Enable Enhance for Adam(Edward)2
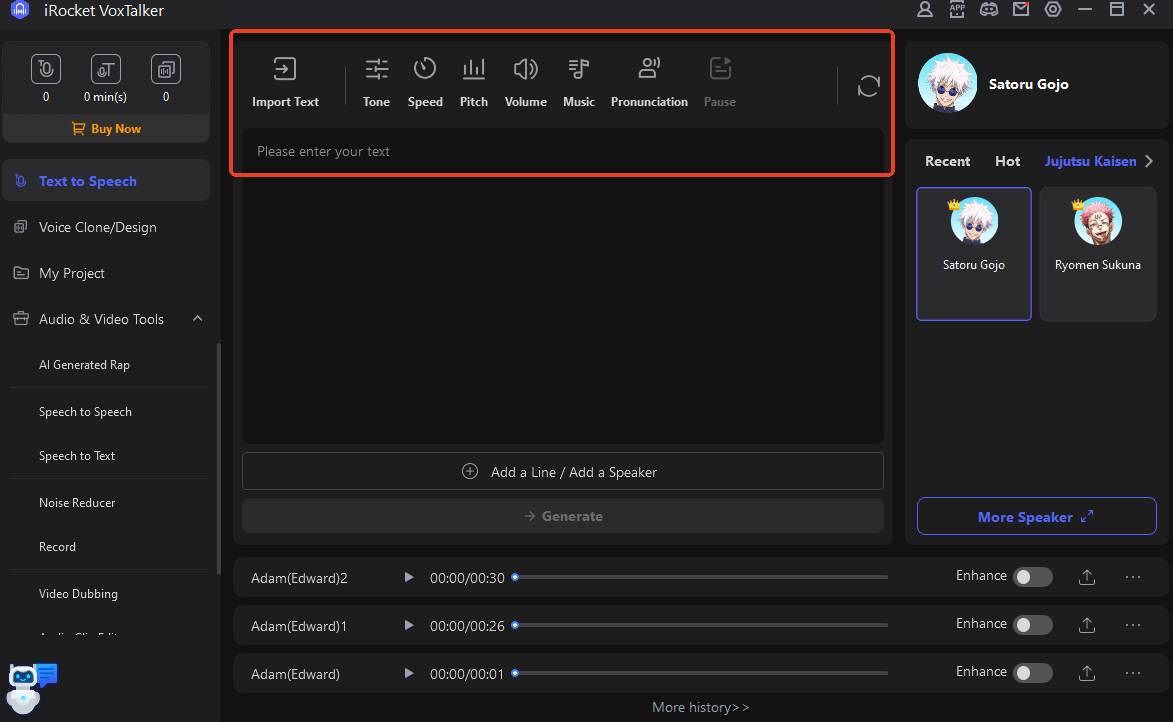This screenshot has width=1173, height=722. coord(1033,577)
